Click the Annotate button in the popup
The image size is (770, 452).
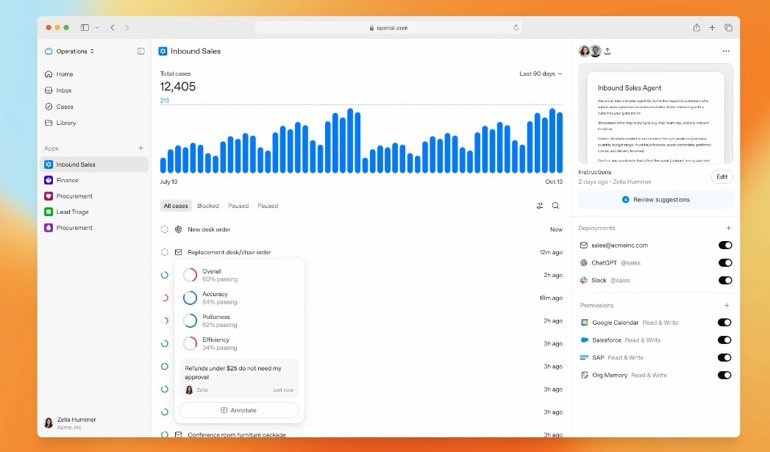239,410
